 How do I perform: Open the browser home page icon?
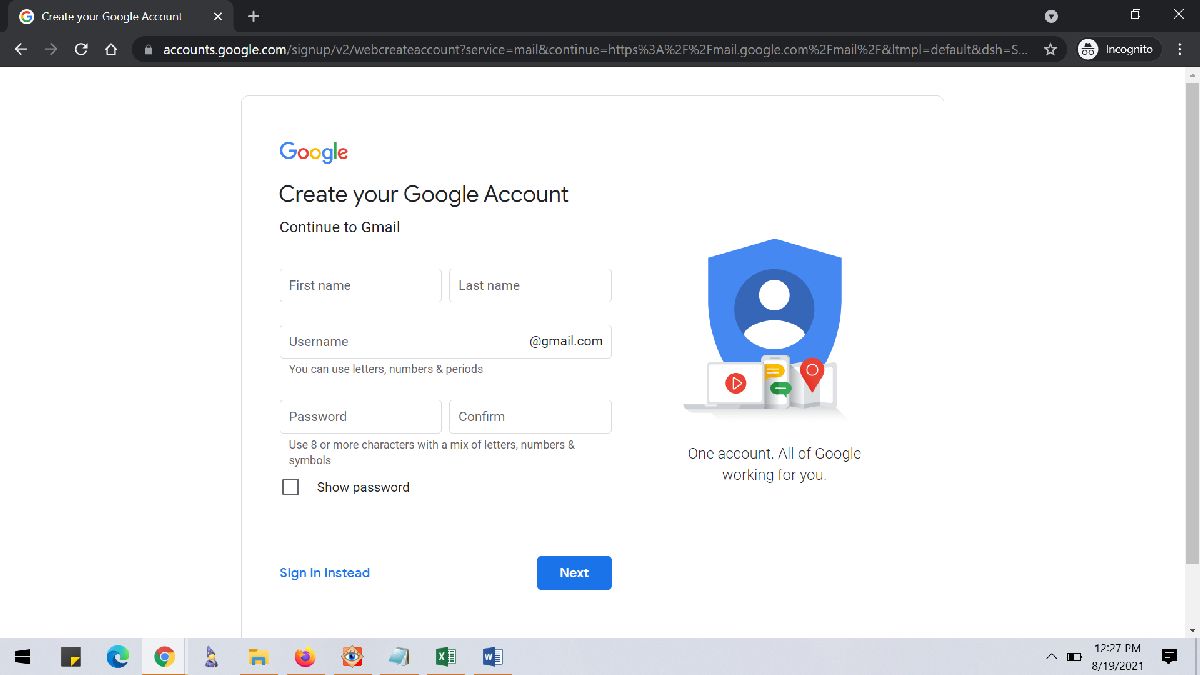click(111, 49)
